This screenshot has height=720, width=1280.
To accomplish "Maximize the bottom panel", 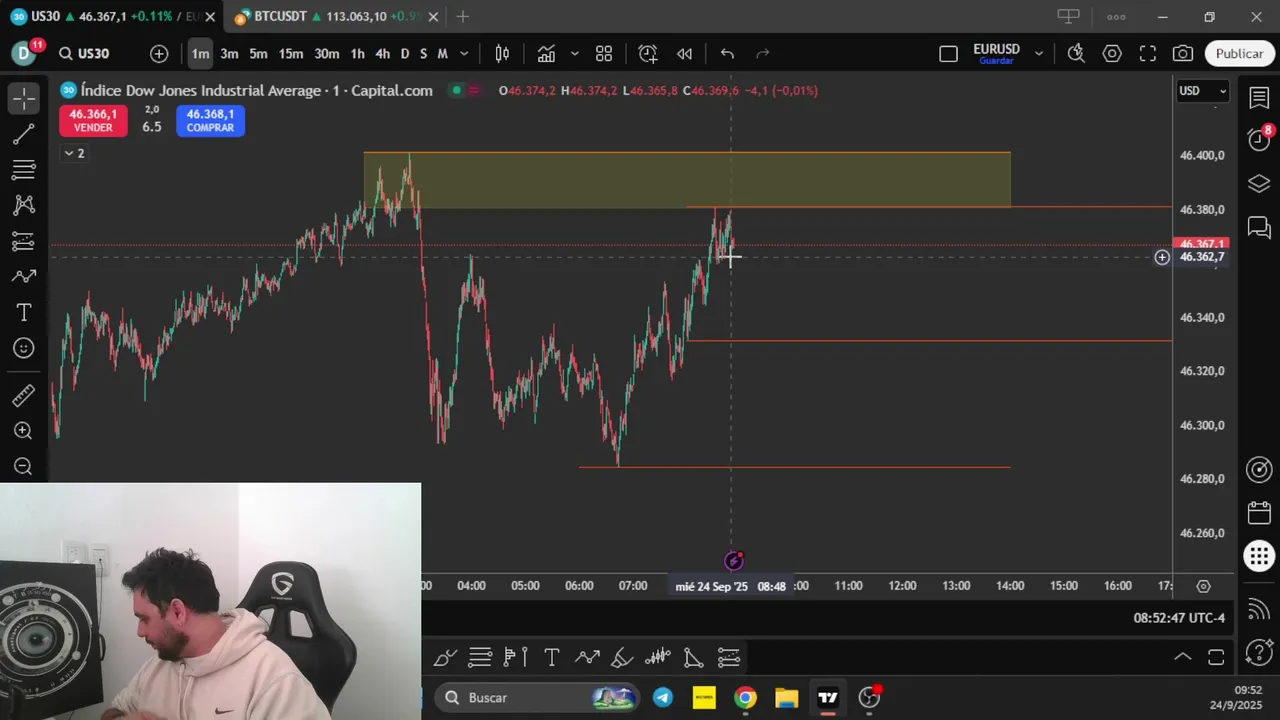I will 1216,657.
